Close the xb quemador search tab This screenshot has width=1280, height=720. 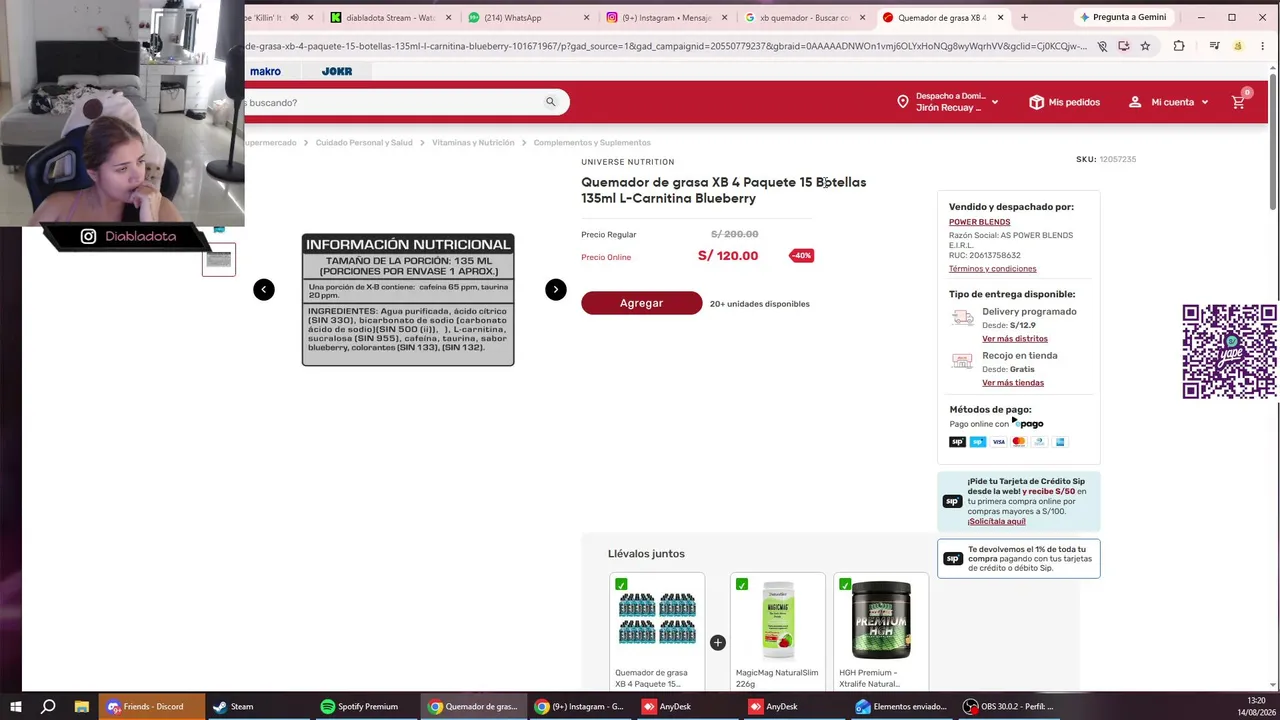[862, 18]
